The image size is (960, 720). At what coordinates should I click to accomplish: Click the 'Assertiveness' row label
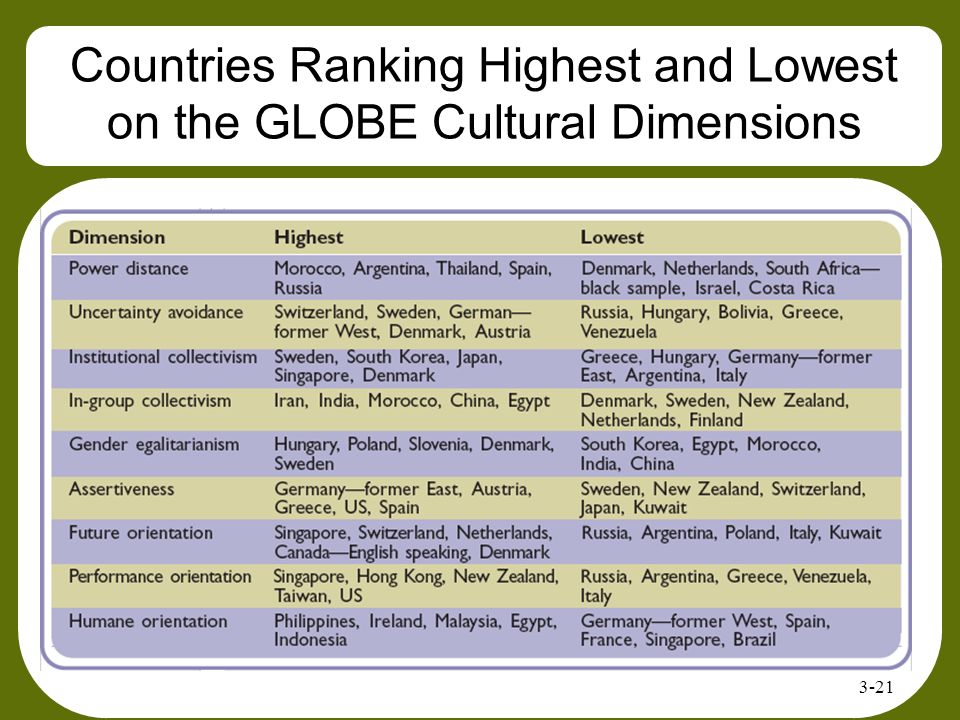tap(121, 489)
